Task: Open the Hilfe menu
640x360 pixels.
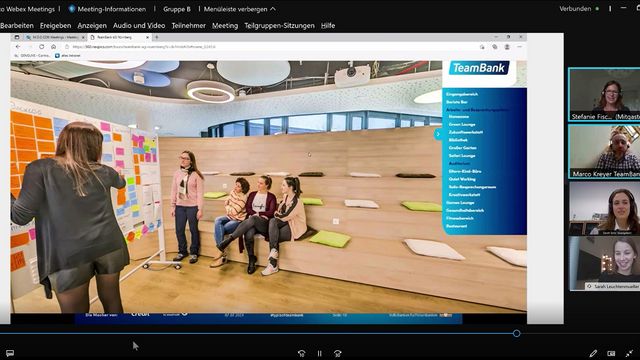Action: [328, 25]
